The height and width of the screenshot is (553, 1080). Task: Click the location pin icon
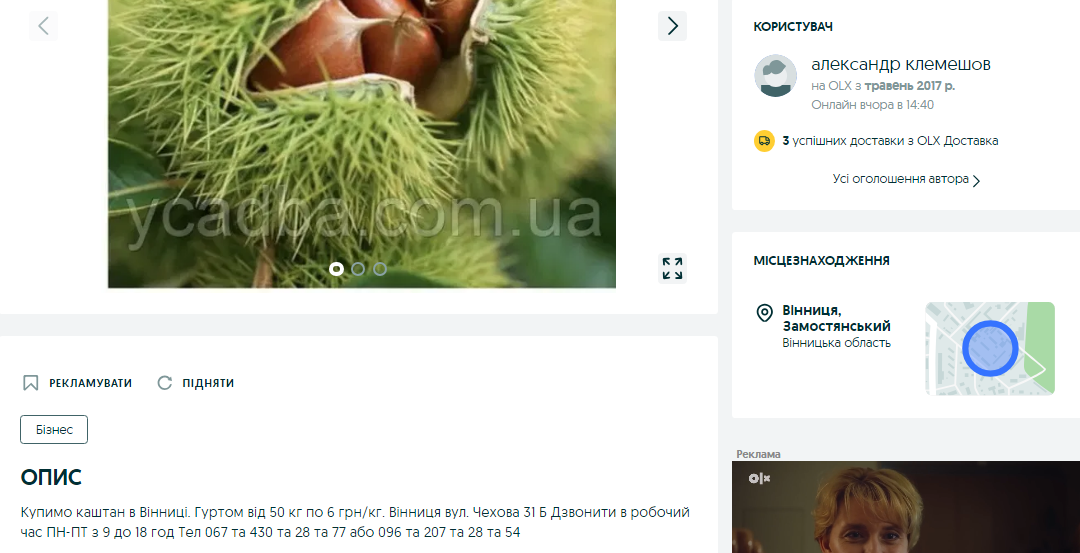(765, 313)
